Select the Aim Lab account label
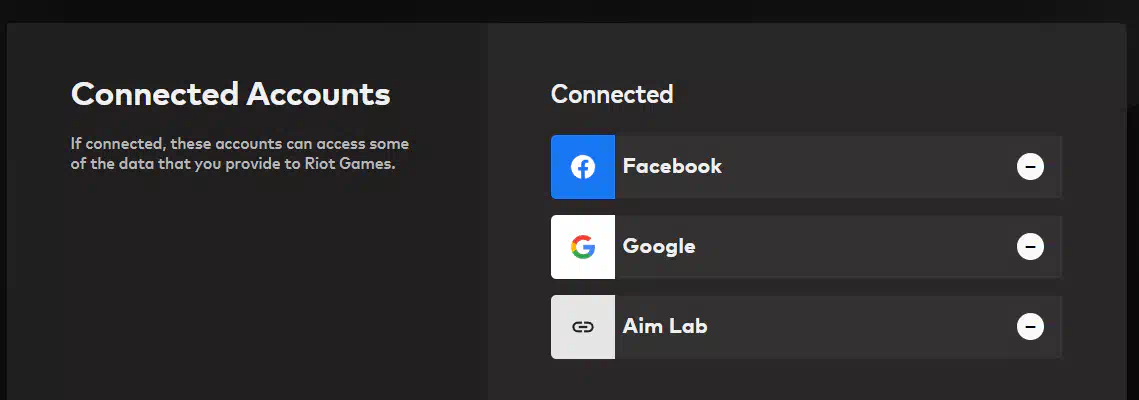1139x400 pixels. pos(665,327)
